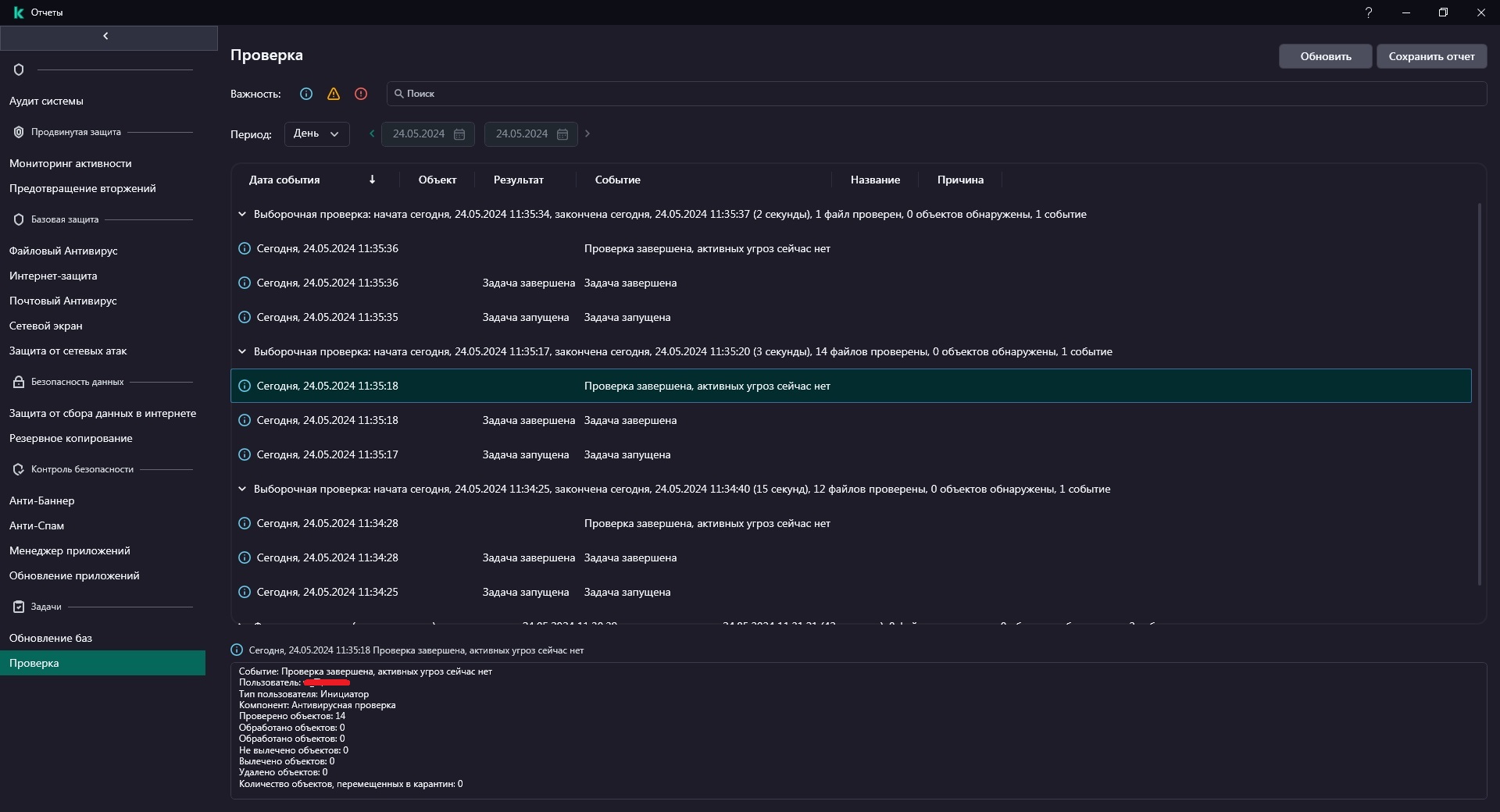Sort by event date using arrow icon
This screenshot has height=812, width=1500.
tap(372, 180)
